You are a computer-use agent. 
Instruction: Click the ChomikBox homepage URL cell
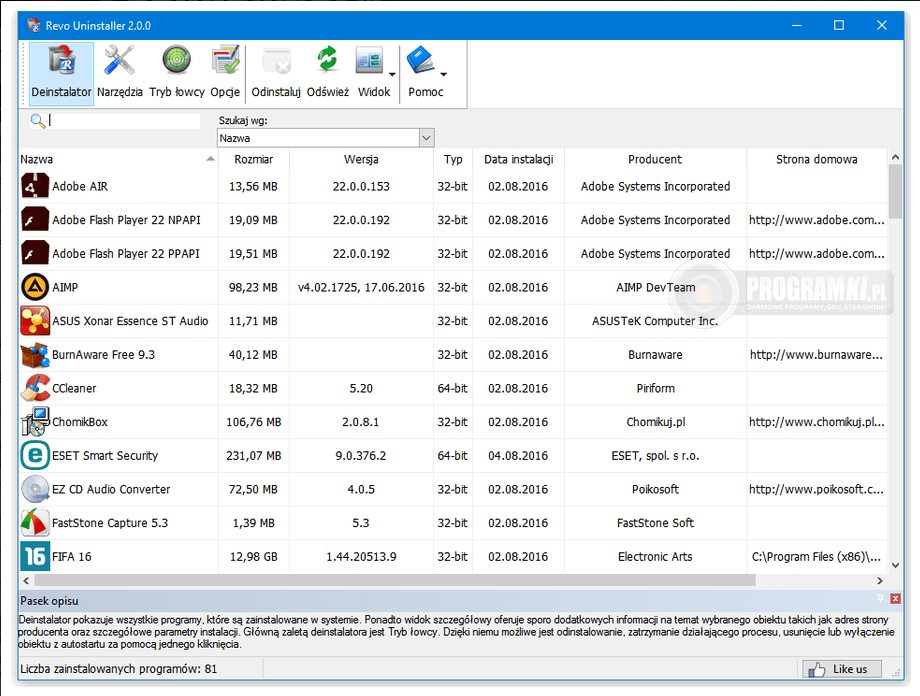tap(817, 422)
